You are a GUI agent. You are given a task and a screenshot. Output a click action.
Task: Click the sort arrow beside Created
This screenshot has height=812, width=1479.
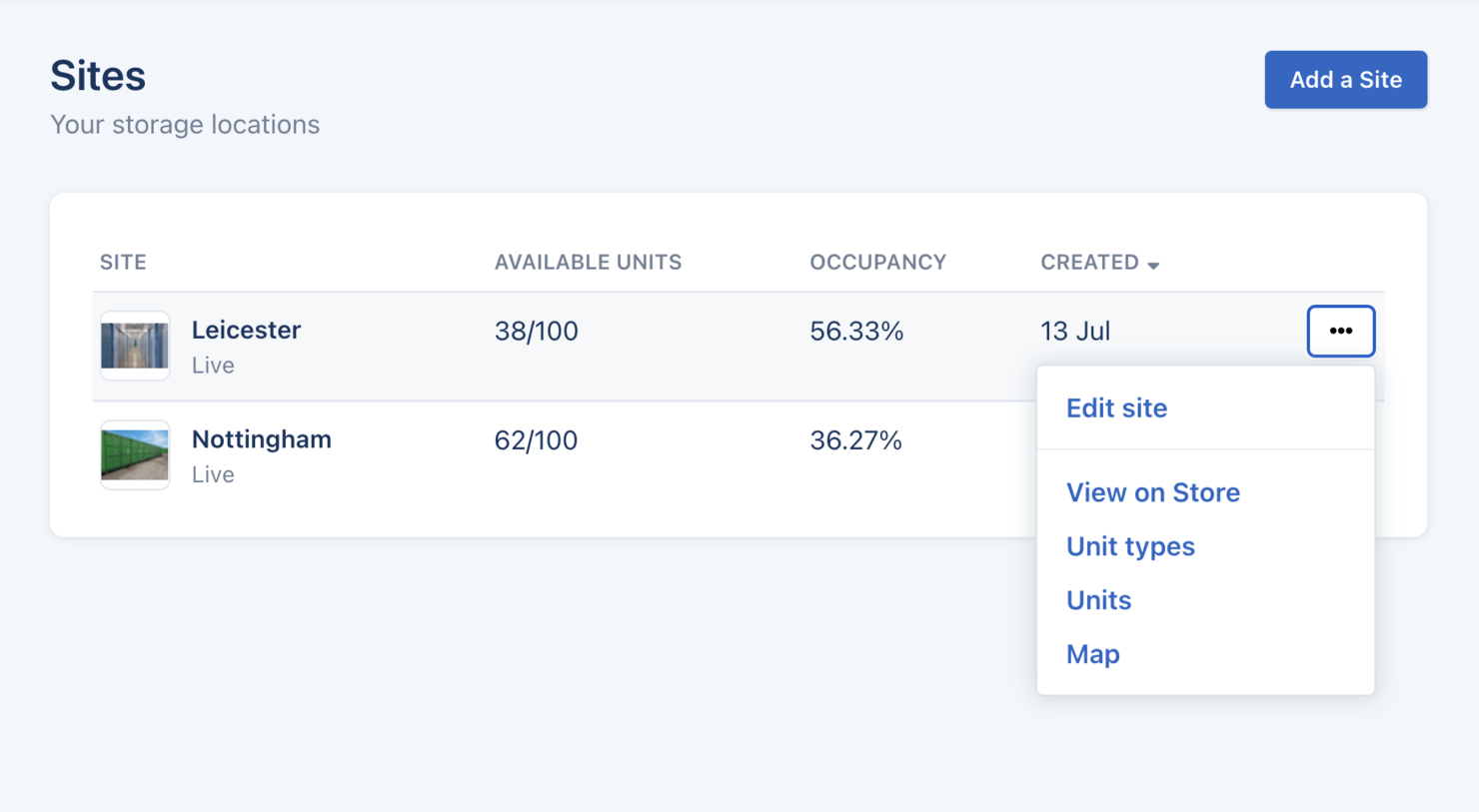(1153, 265)
